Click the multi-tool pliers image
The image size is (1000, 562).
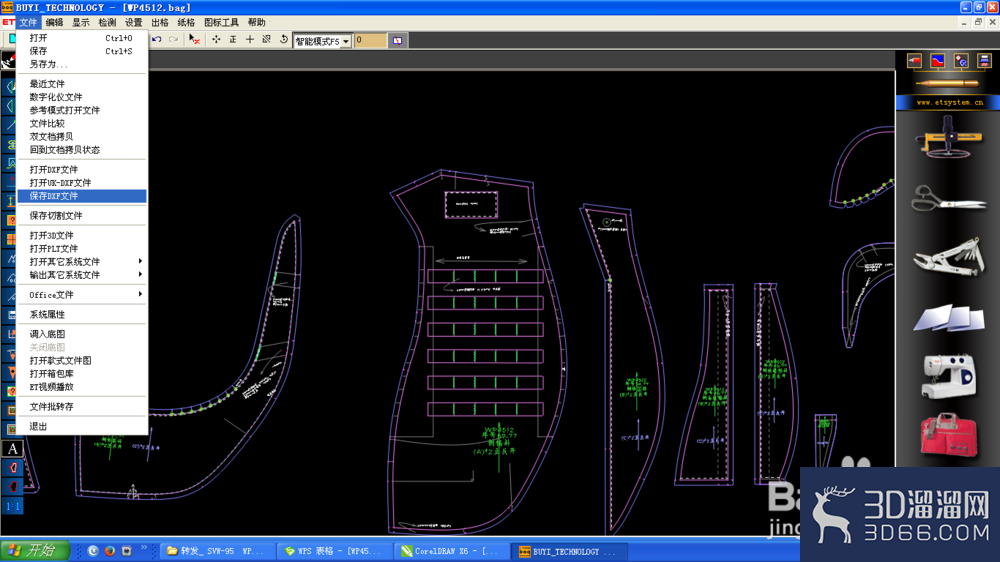pyautogui.click(x=949, y=256)
